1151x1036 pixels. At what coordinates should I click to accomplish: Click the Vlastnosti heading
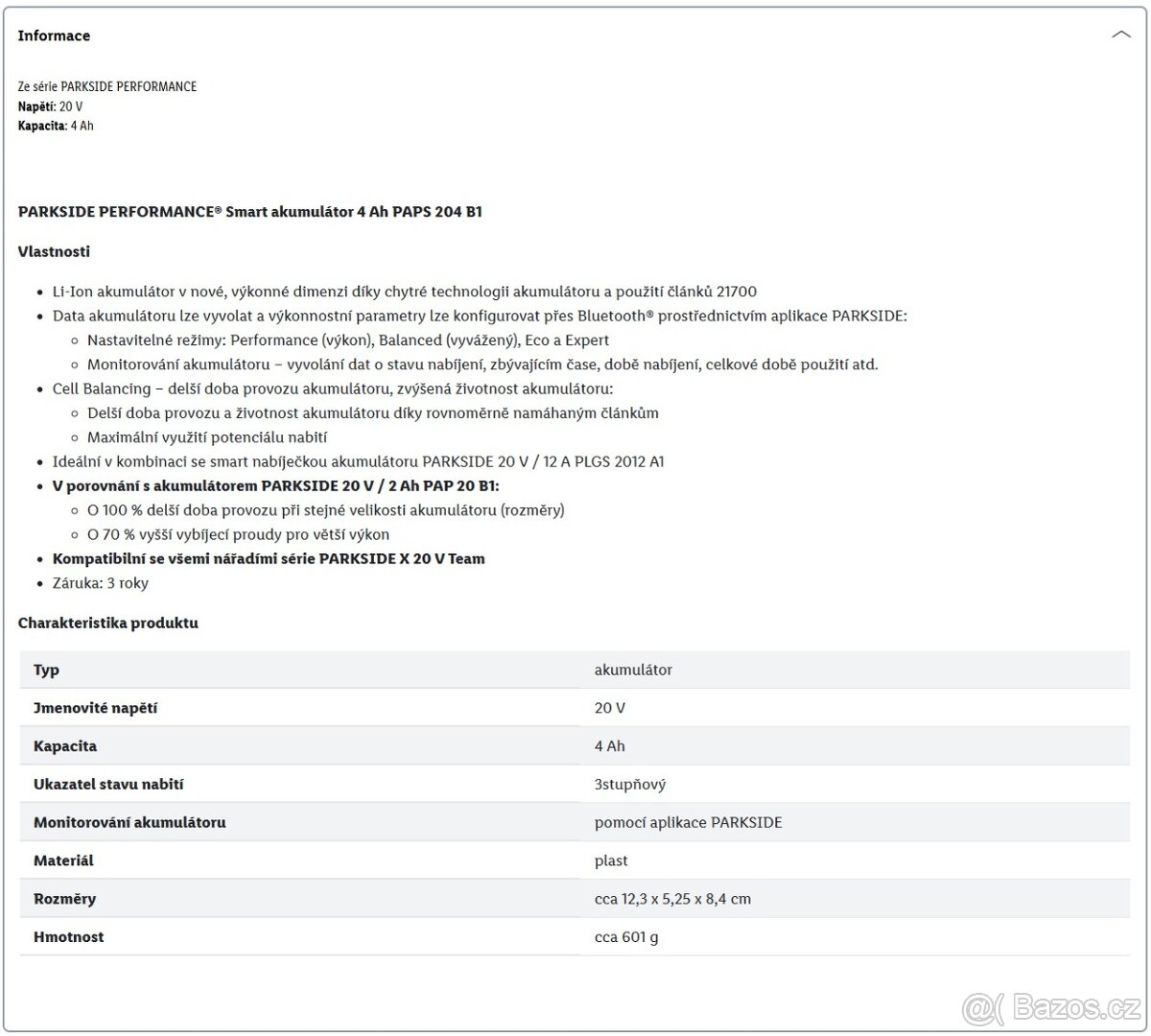point(54,251)
